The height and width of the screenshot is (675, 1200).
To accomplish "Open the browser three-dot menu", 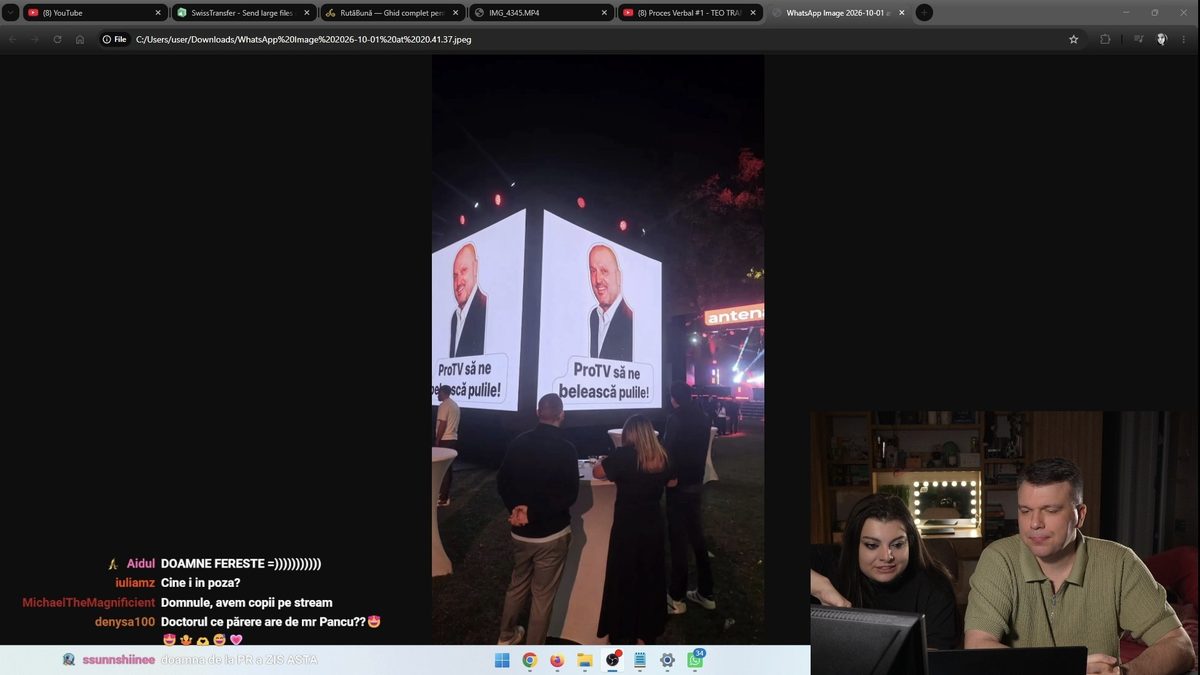I will point(1186,39).
